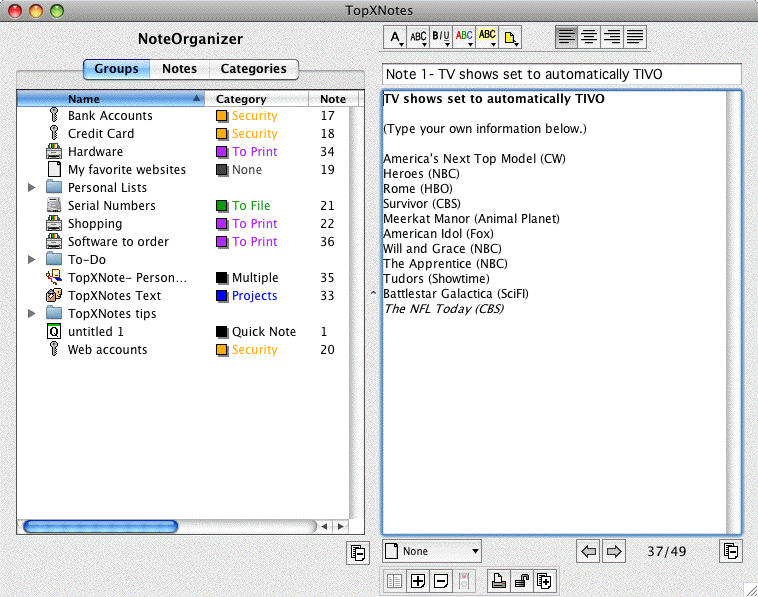Open the Bold/Italic/Underline style dropdown

[x=440, y=37]
